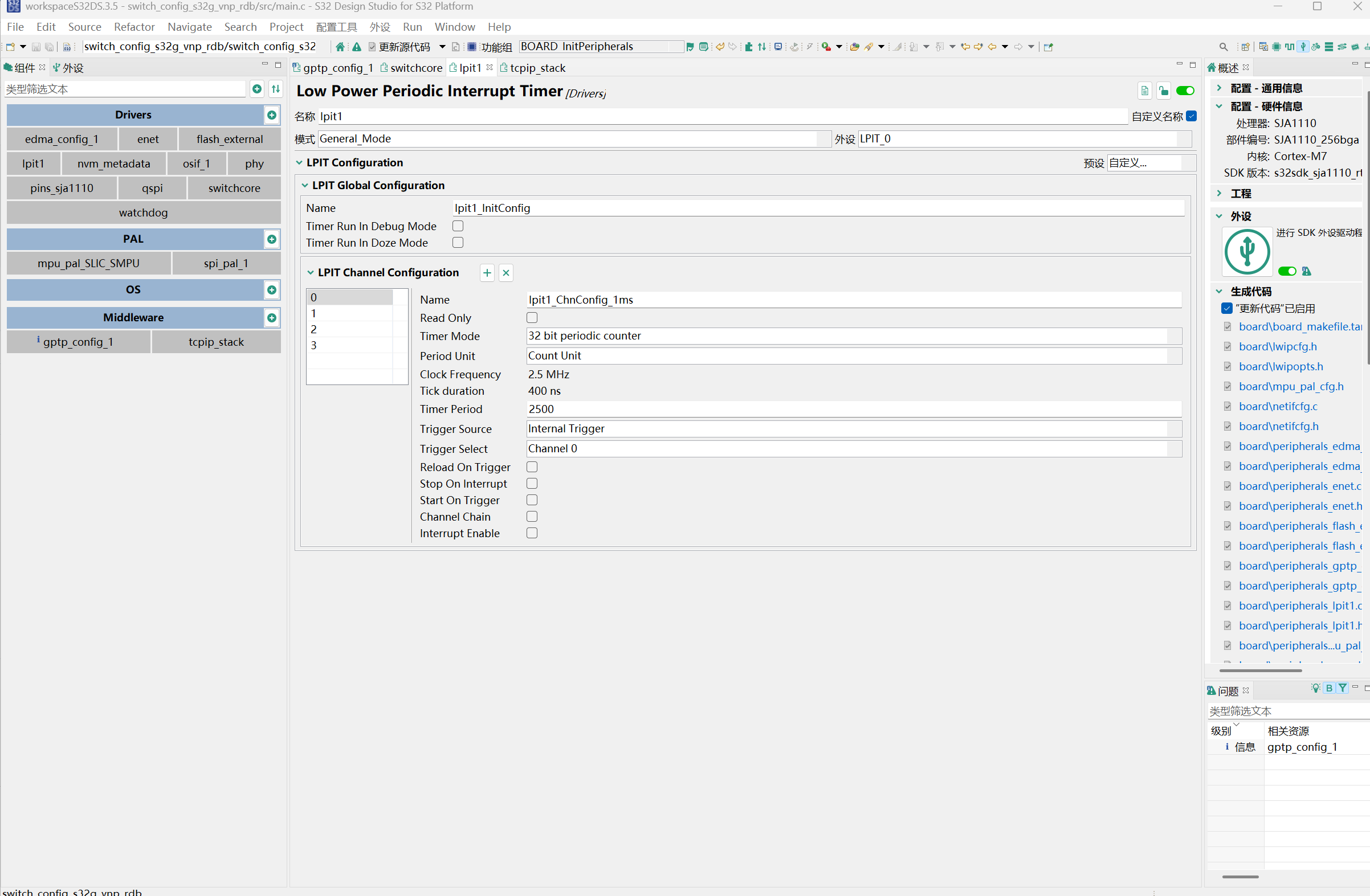Switch to the tcpip_stack tab
Viewport: 1370px width, 896px height.
point(537,68)
